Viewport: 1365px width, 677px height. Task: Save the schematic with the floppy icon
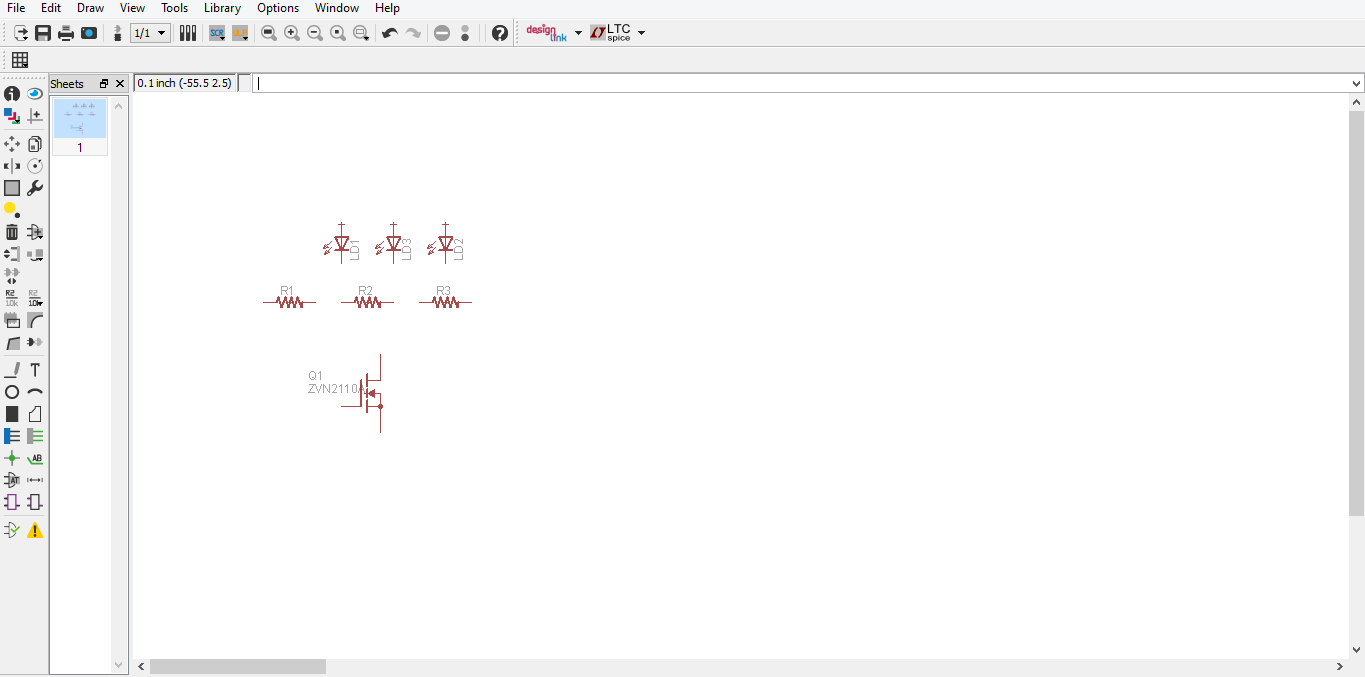pyautogui.click(x=43, y=33)
